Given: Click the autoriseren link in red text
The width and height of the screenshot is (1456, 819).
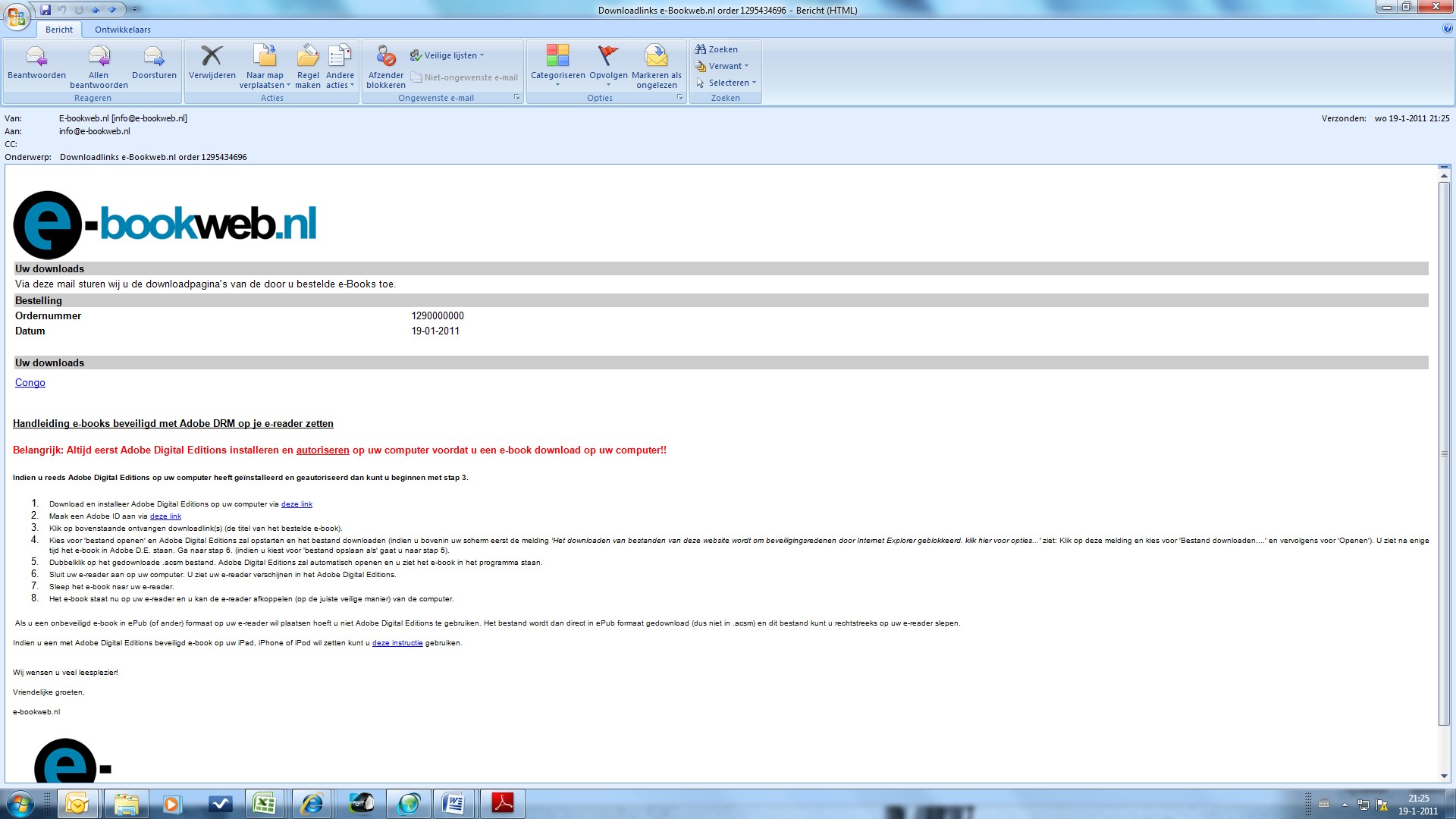Looking at the screenshot, I should pyautogui.click(x=322, y=450).
